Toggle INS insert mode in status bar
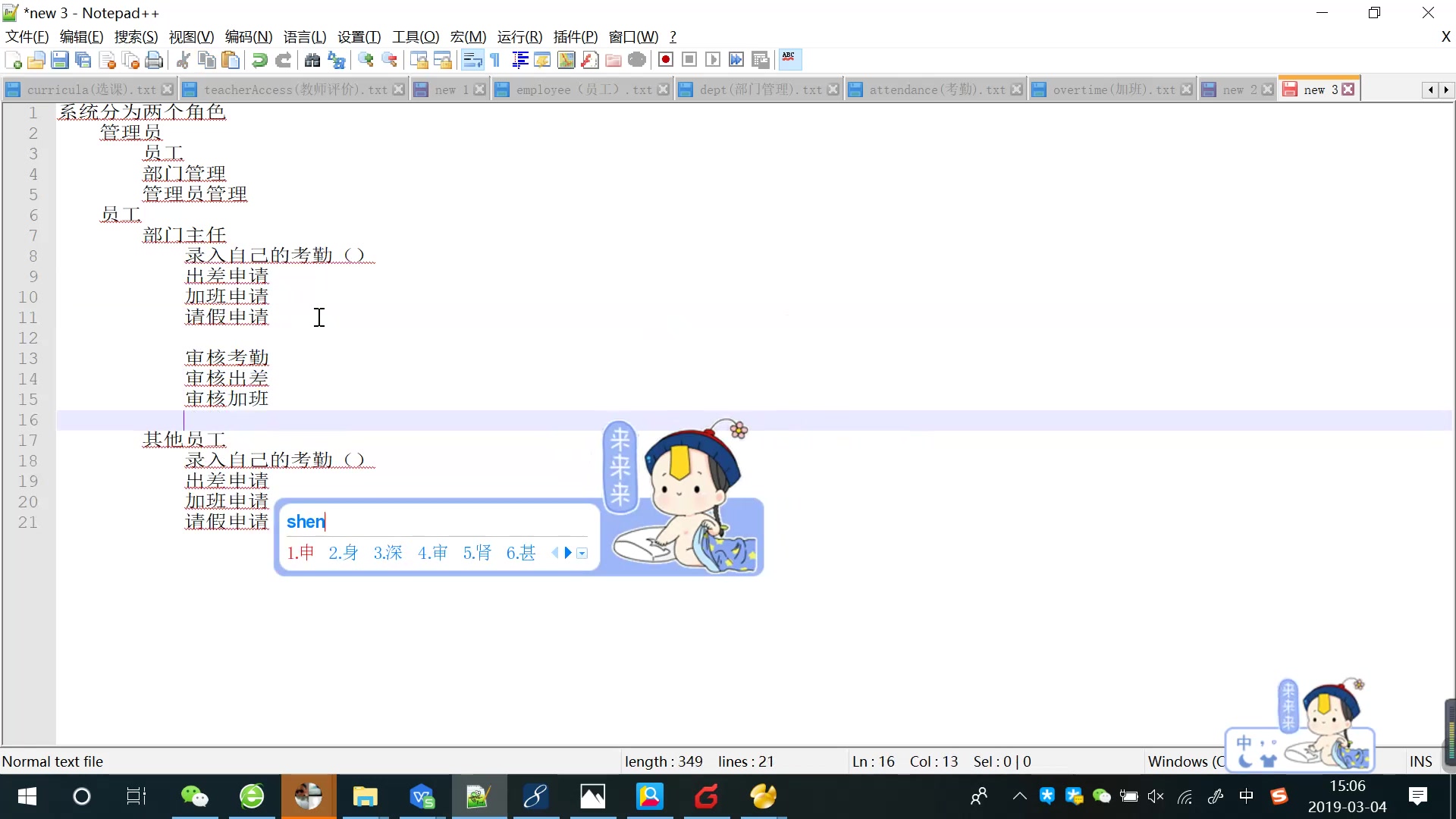Viewport: 1456px width, 819px height. click(1420, 761)
